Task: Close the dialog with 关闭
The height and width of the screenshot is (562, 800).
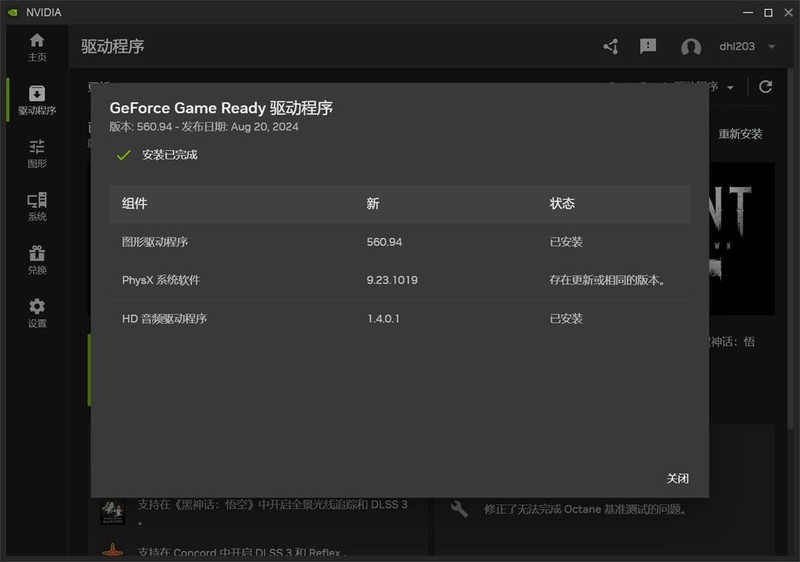Action: click(678, 478)
